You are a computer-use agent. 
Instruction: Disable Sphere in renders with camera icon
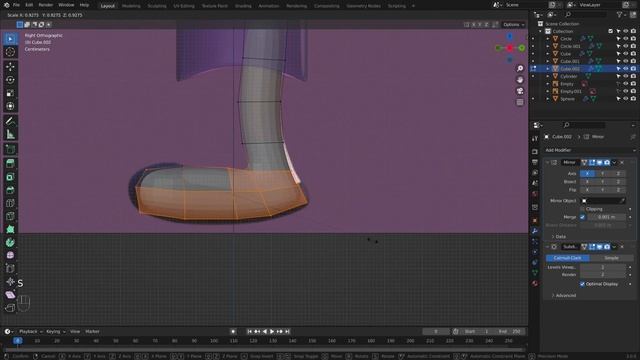tap(633, 99)
